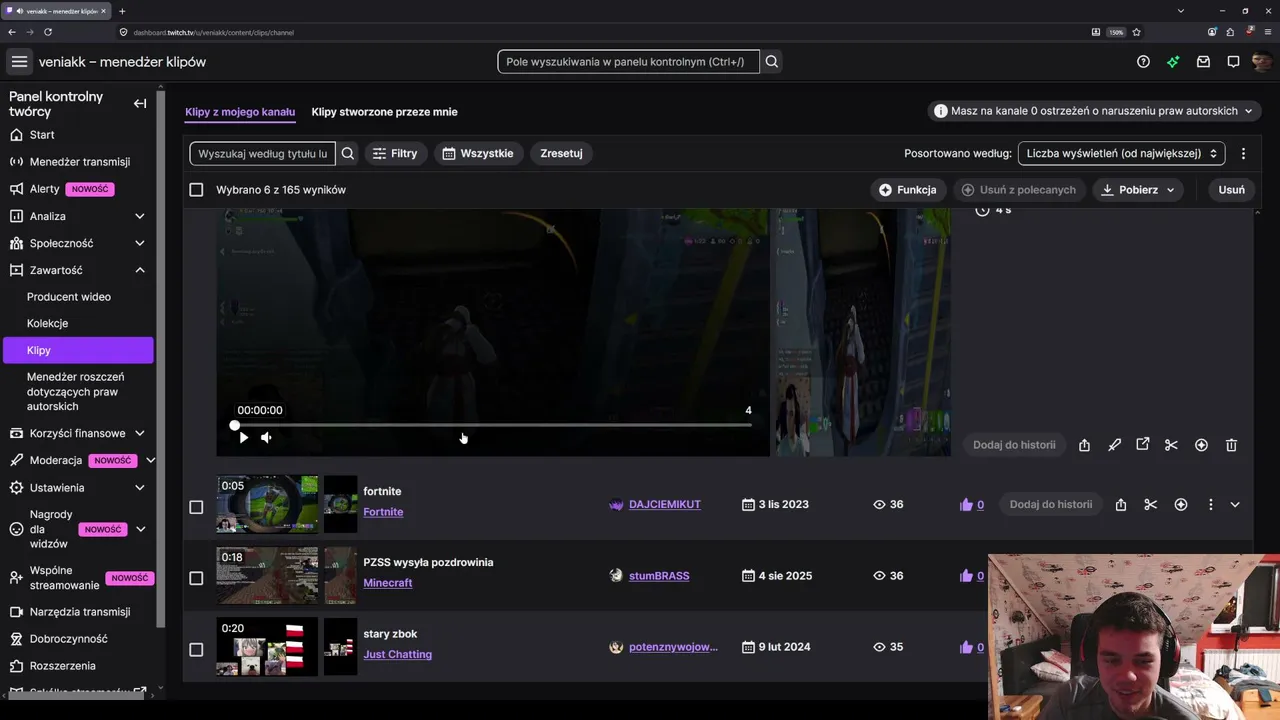
Task: Mute the clip preview player
Action: [266, 437]
